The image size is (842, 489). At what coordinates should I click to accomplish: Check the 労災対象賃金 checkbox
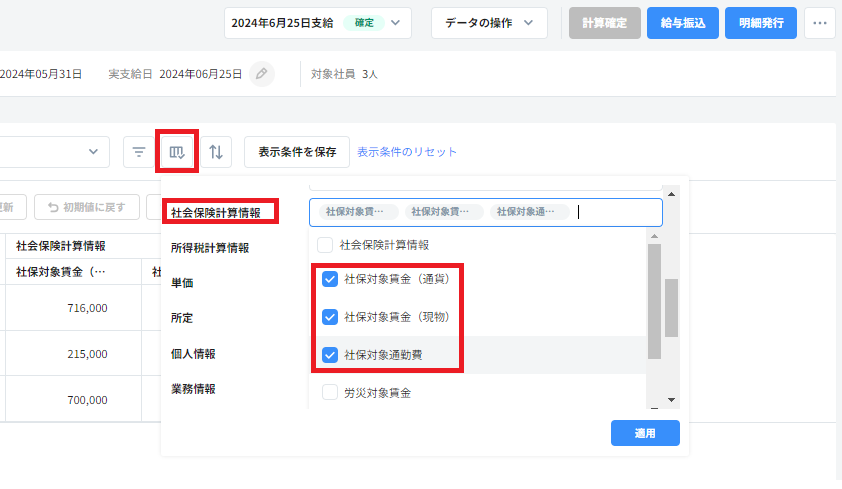click(330, 393)
